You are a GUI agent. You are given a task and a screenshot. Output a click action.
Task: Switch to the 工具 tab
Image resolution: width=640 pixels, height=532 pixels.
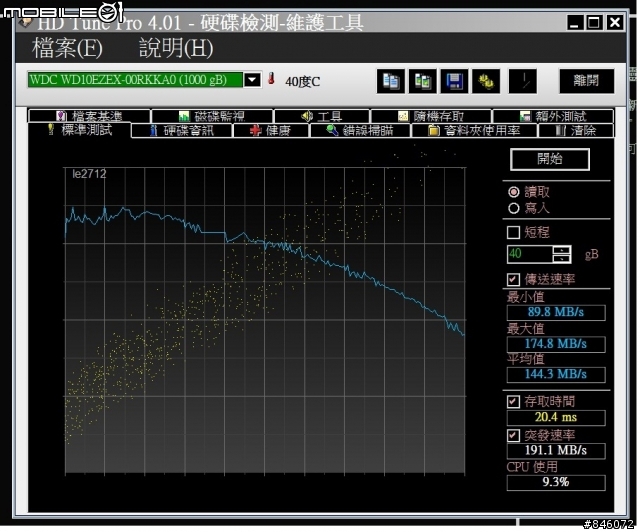pos(322,116)
